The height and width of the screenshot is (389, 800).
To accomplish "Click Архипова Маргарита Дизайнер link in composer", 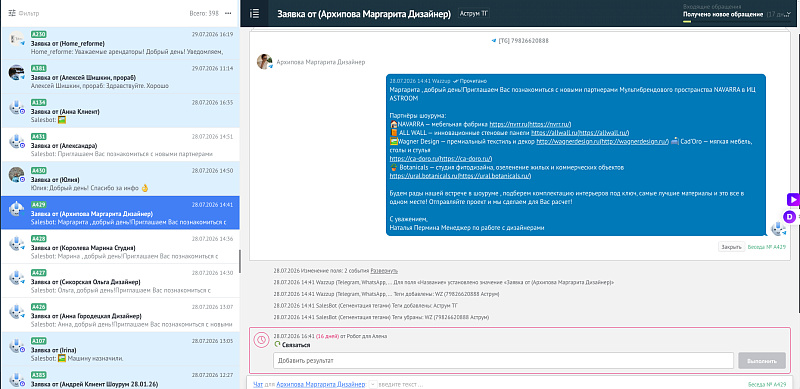I will pos(321,384).
